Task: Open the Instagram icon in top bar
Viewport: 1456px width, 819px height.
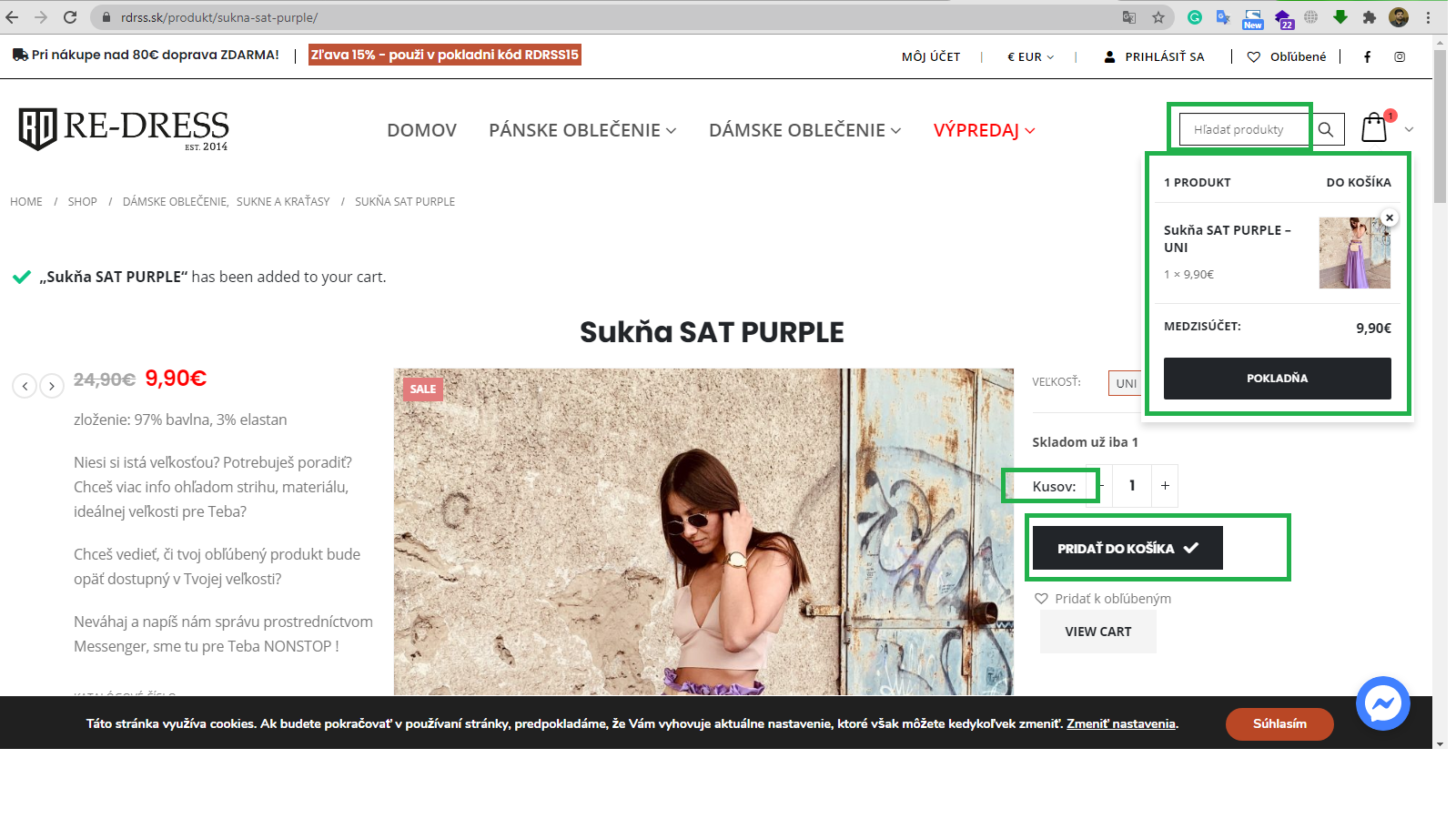Action: coord(1400,56)
